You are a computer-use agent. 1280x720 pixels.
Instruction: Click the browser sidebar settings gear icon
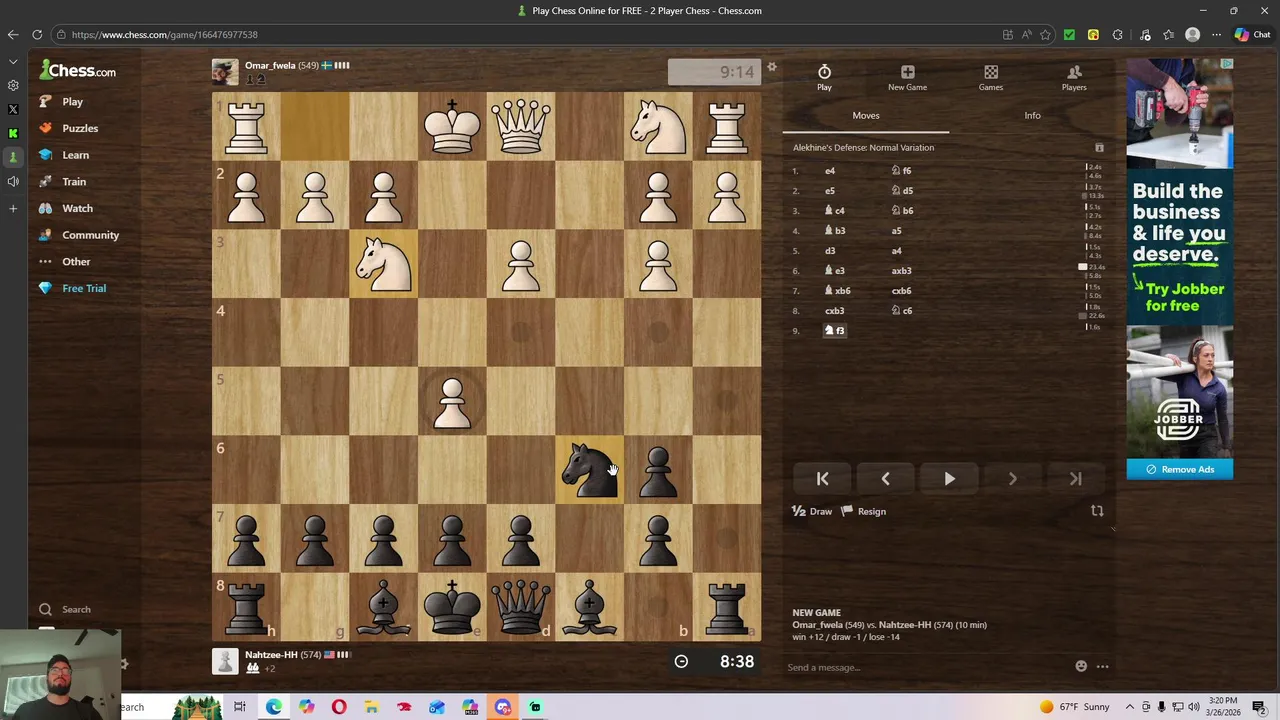click(x=13, y=85)
